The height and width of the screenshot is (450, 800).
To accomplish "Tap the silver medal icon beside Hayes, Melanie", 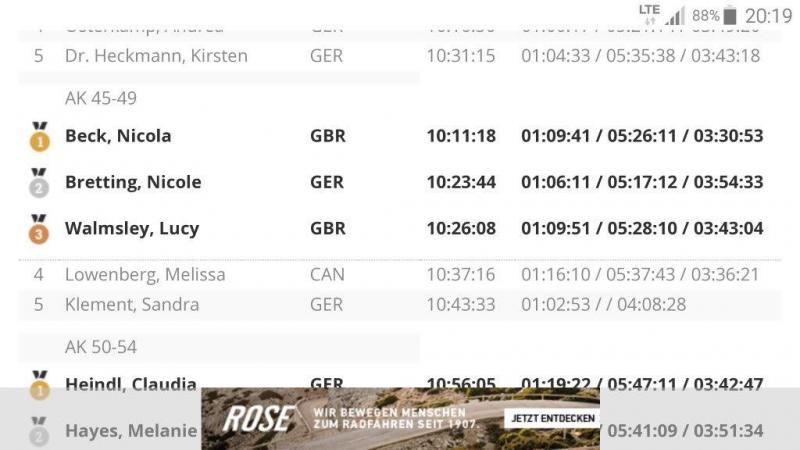I will (x=39, y=431).
